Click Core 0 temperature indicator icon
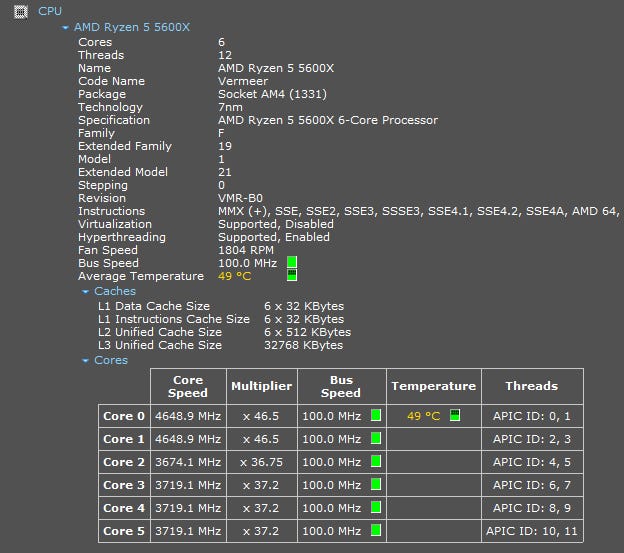Image resolution: width=624 pixels, height=553 pixels. click(x=455, y=416)
